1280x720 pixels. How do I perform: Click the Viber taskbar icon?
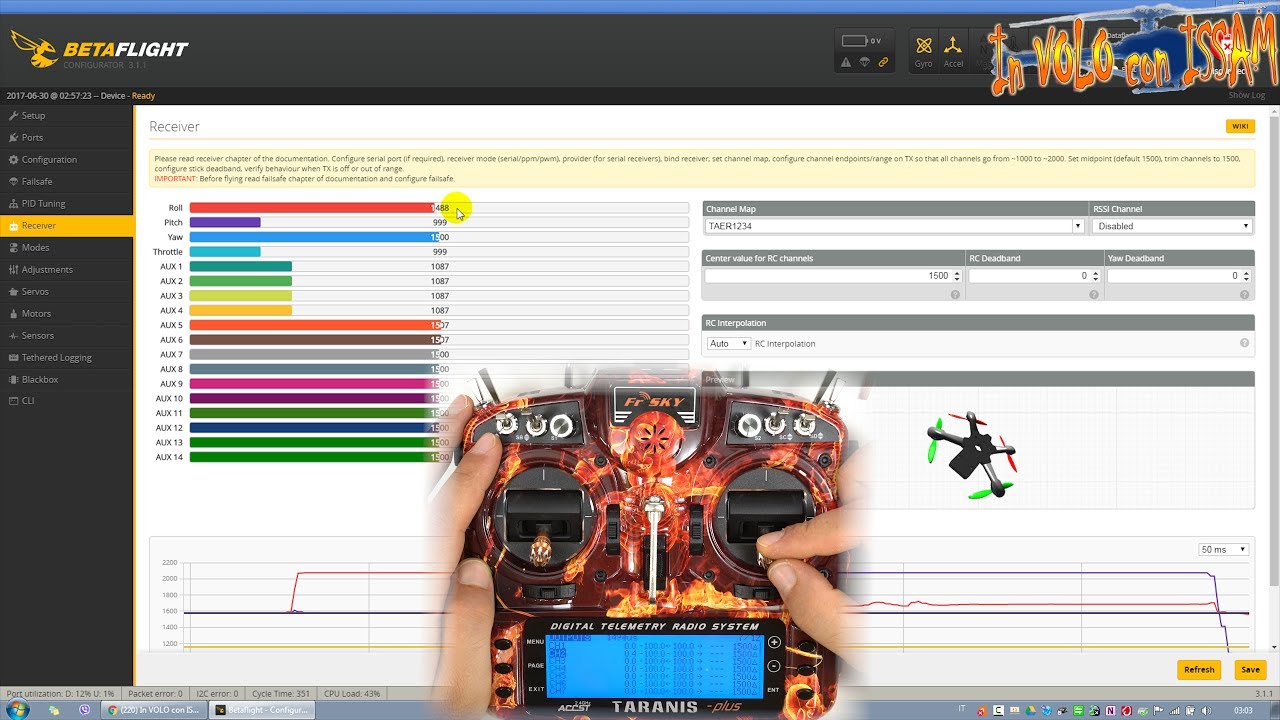click(x=84, y=710)
